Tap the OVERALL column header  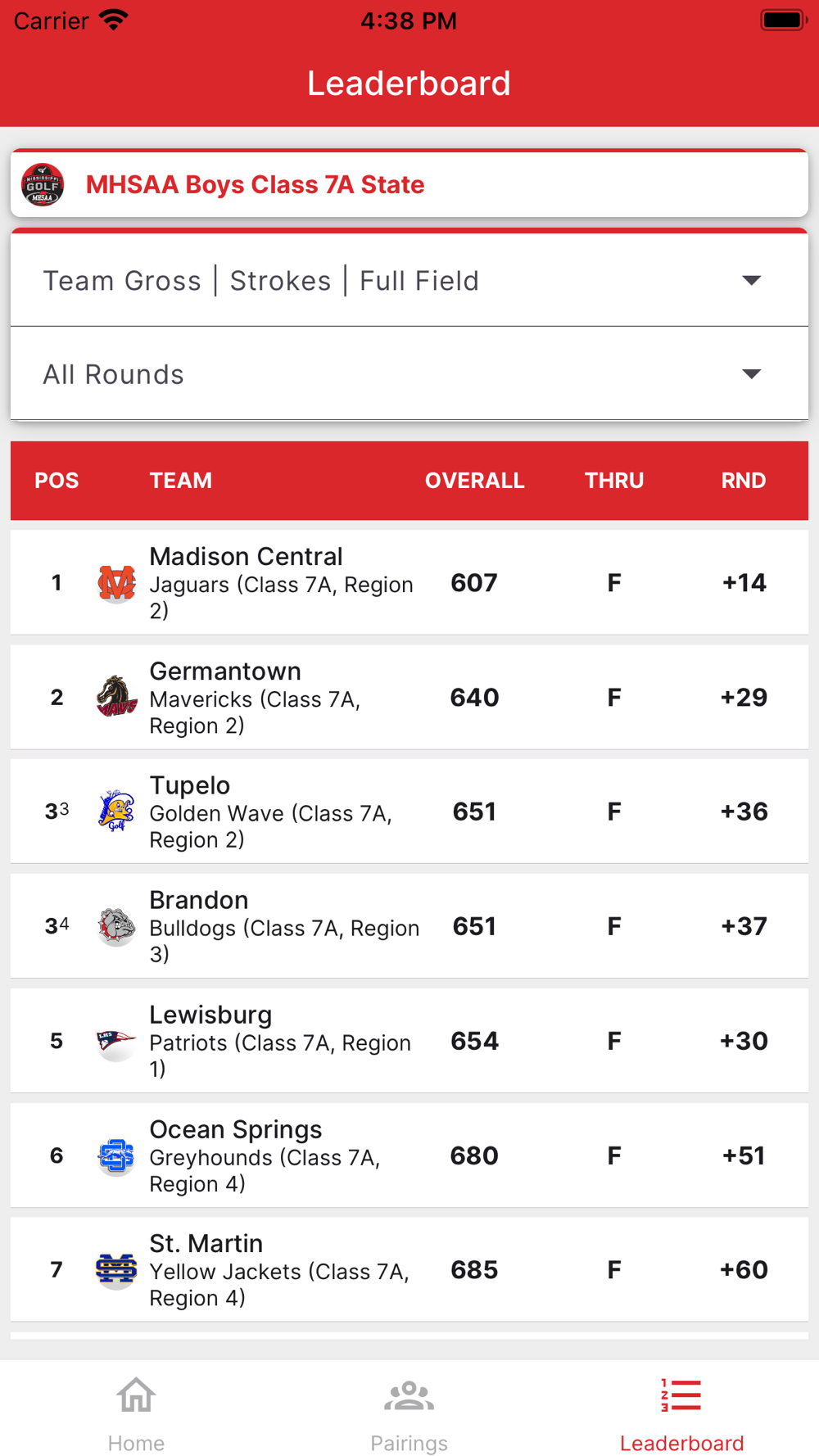[474, 481]
